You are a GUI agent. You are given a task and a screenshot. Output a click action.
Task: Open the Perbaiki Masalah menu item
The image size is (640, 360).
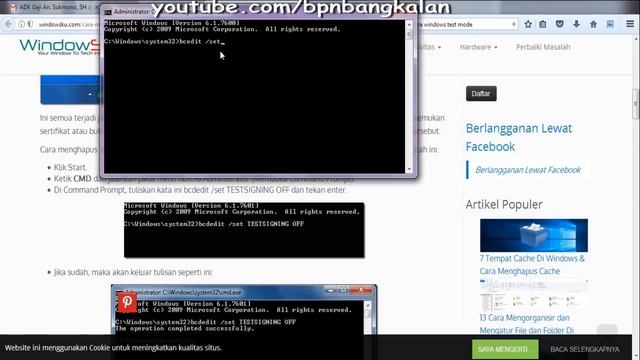click(543, 47)
